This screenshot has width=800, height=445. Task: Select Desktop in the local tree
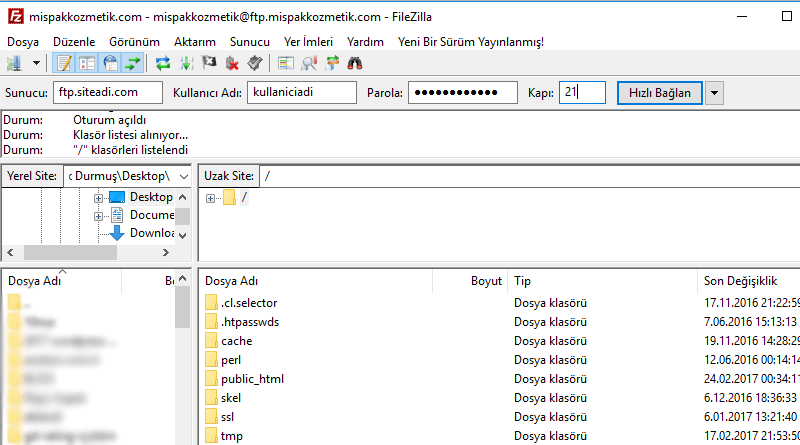point(151,197)
